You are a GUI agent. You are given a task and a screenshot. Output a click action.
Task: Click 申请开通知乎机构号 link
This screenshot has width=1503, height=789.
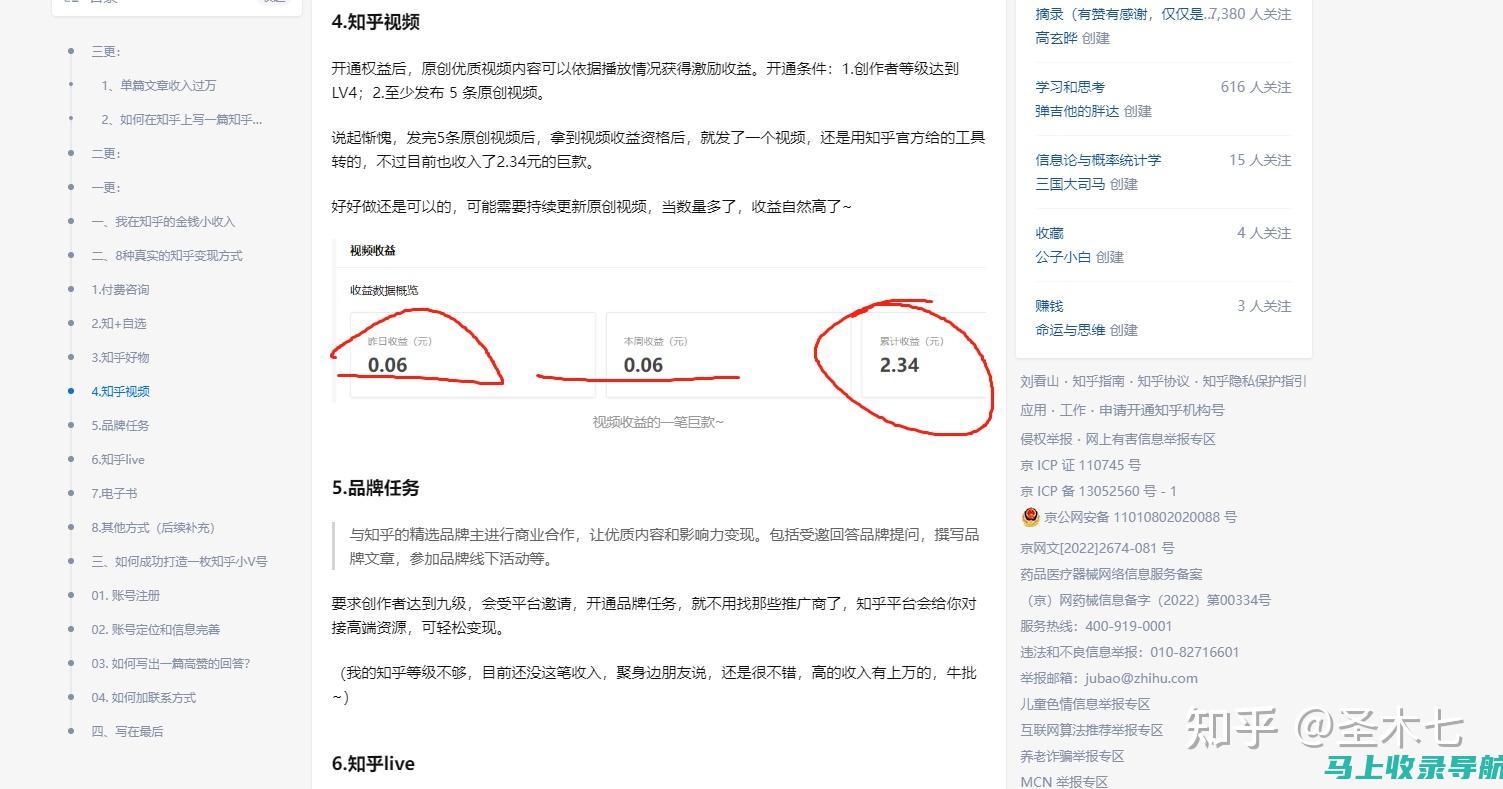(1161, 410)
